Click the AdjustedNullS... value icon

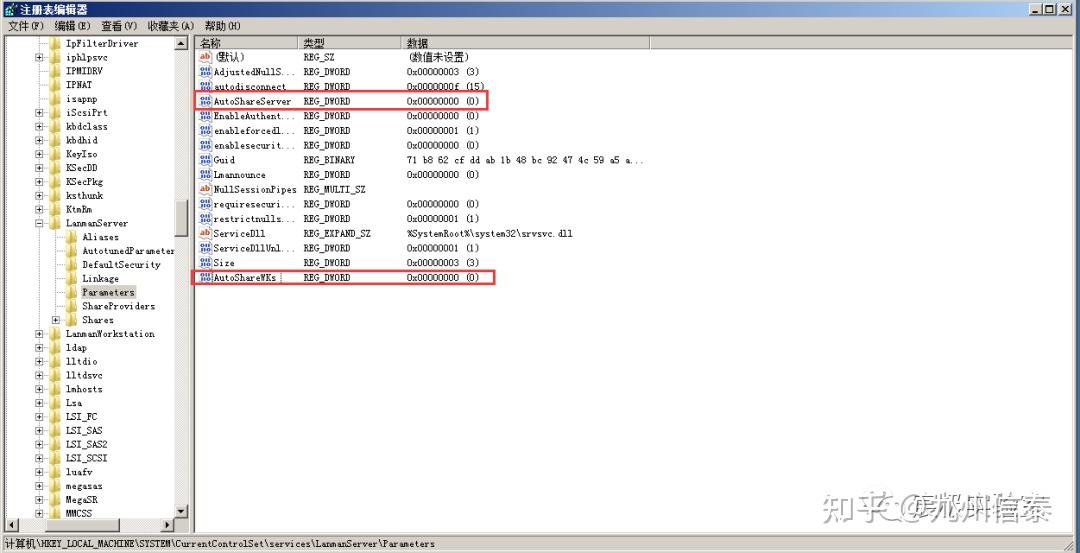205,72
